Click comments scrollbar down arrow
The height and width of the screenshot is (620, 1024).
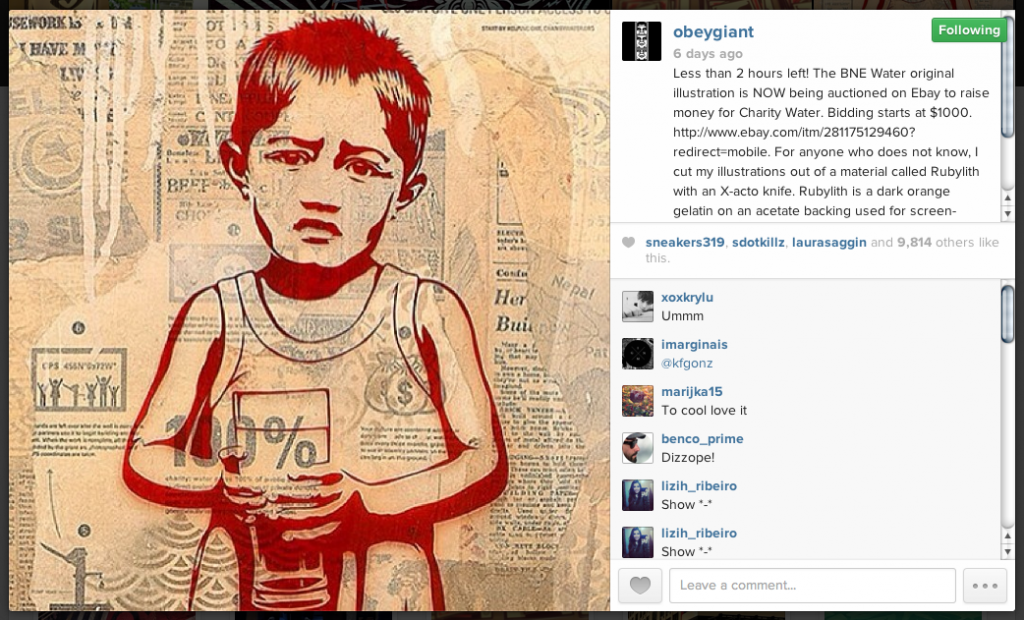click(x=1008, y=552)
